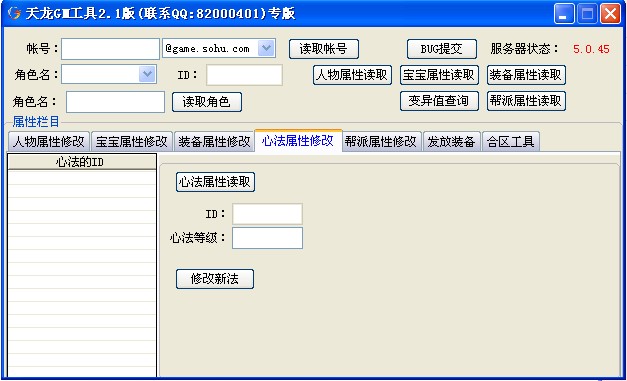
Task: Focus the 心法等级 input field
Action: point(267,238)
